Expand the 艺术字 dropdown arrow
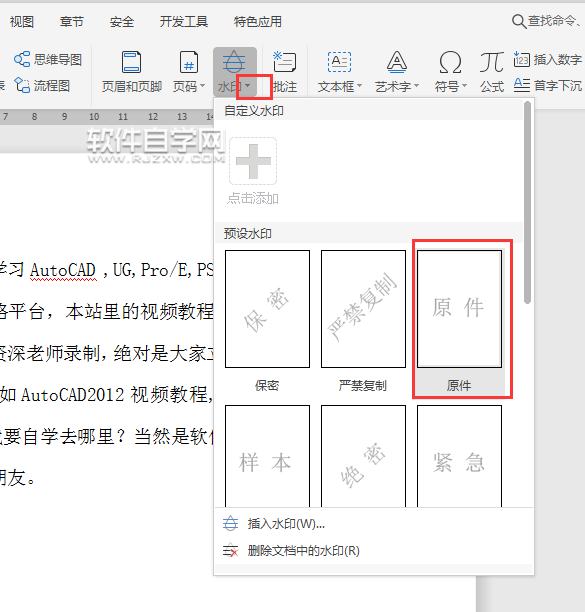 point(416,85)
